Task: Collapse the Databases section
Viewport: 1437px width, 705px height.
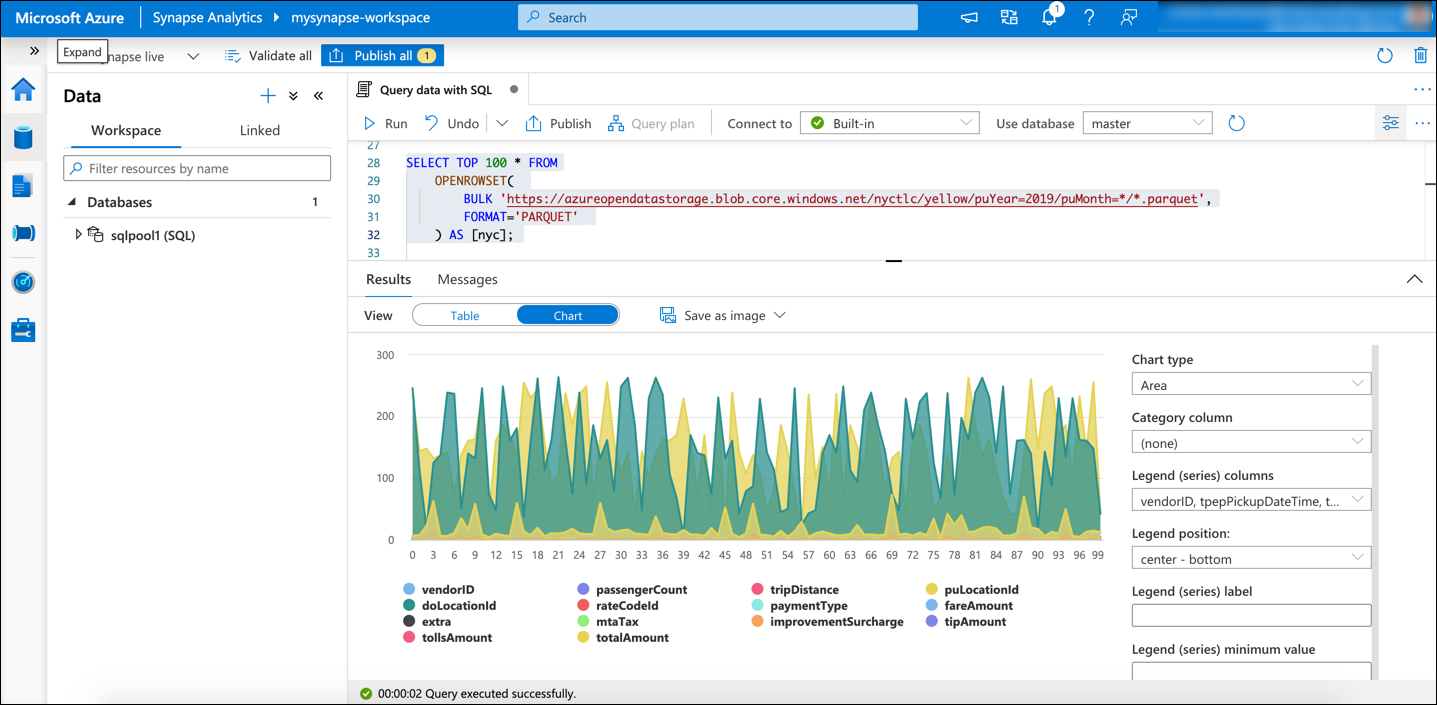Action: pyautogui.click(x=72, y=202)
